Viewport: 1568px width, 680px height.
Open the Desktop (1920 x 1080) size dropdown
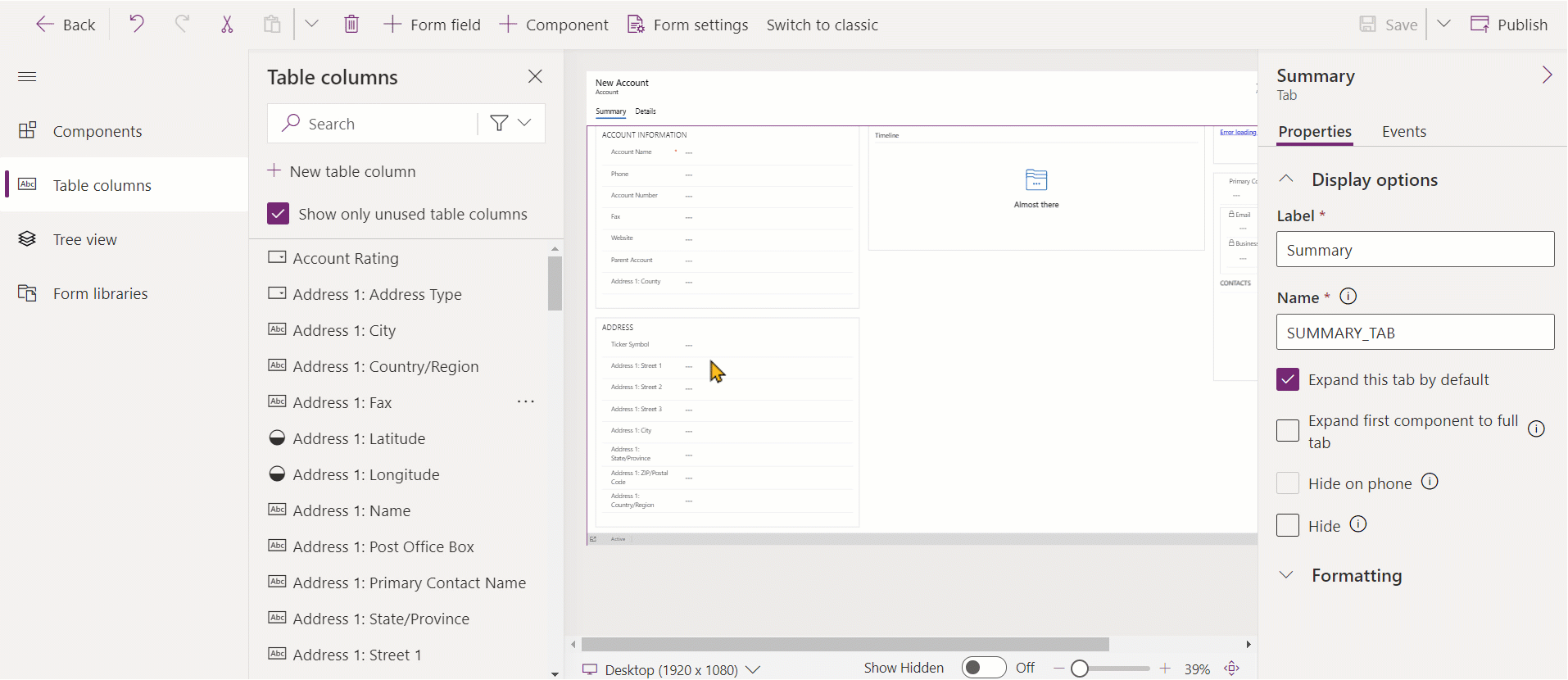pyautogui.click(x=672, y=669)
